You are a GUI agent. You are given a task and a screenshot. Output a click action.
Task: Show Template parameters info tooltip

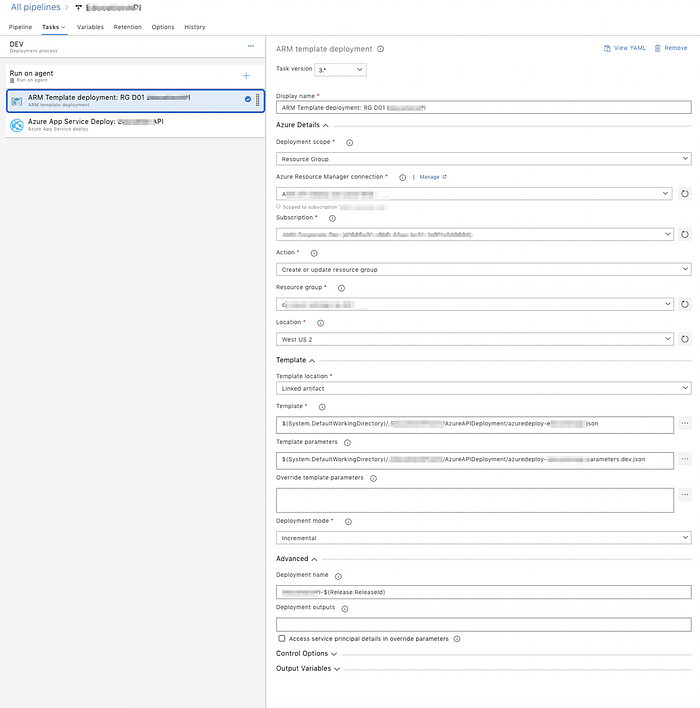click(347, 443)
